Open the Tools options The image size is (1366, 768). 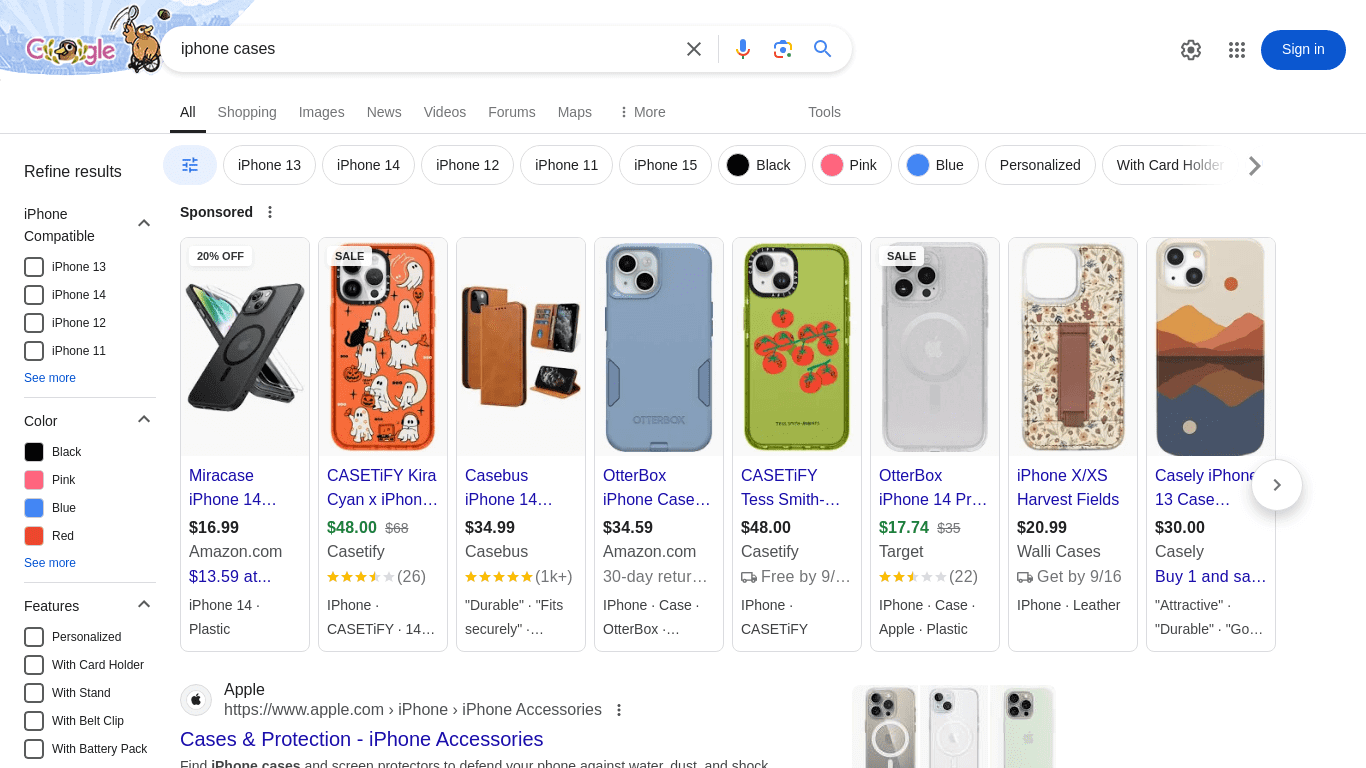click(x=824, y=112)
